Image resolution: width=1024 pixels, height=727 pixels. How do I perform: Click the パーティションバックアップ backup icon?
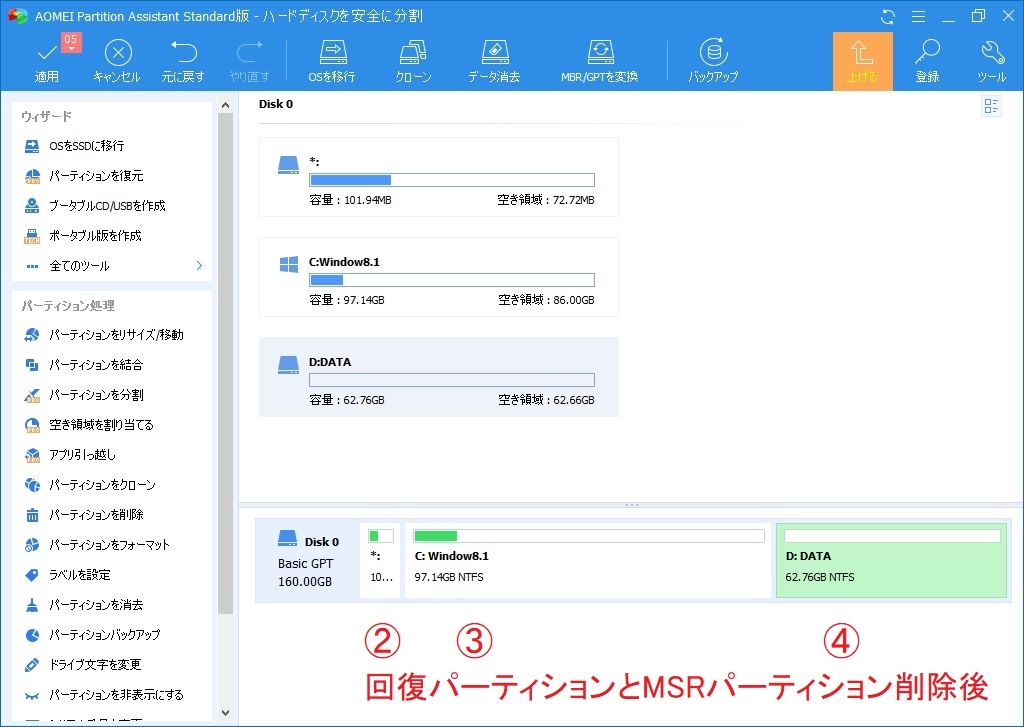[x=32, y=634]
